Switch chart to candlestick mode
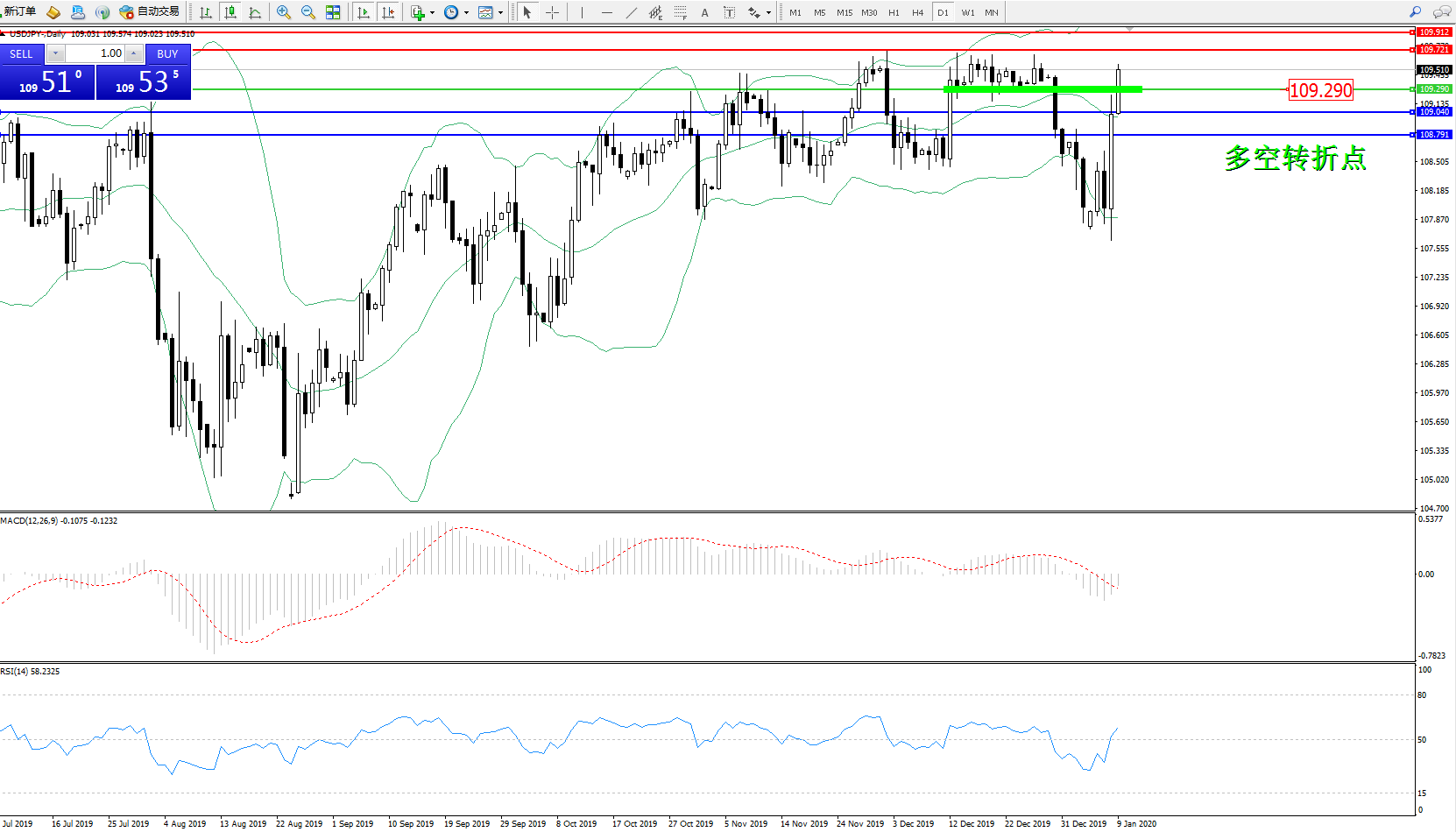The width and height of the screenshot is (1456, 832). 230,12
